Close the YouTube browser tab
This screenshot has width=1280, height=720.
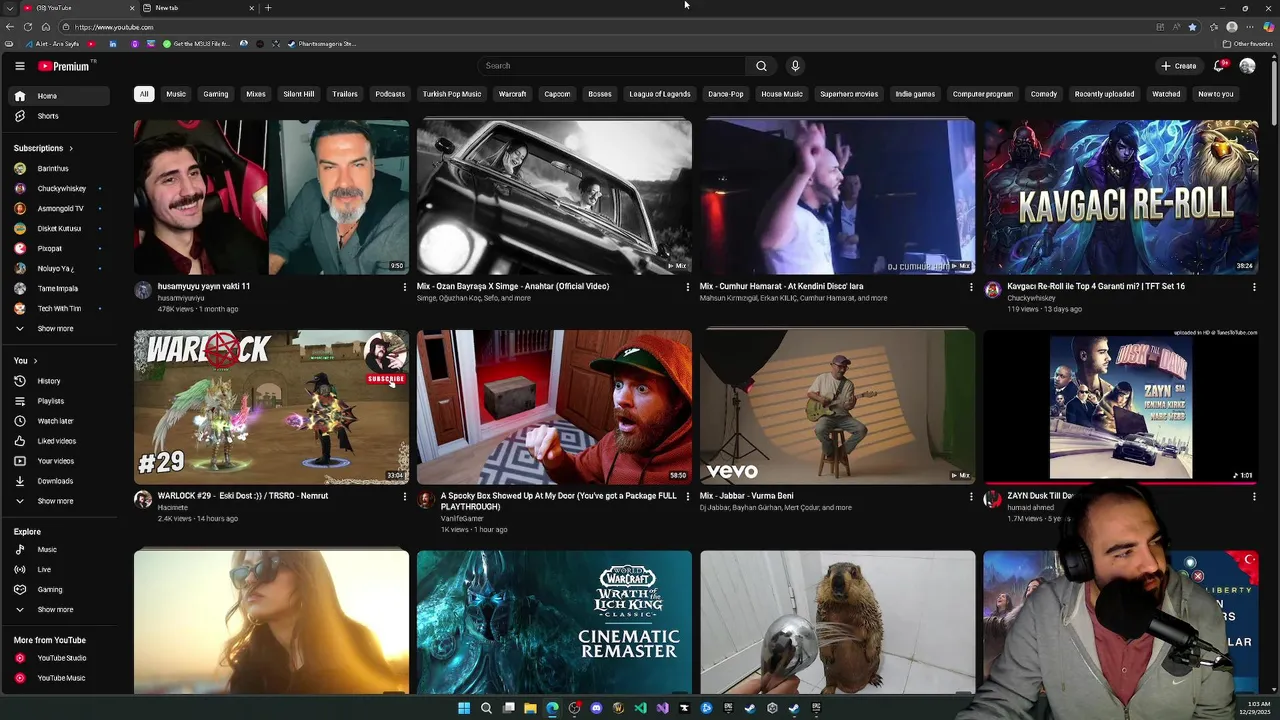tap(132, 8)
